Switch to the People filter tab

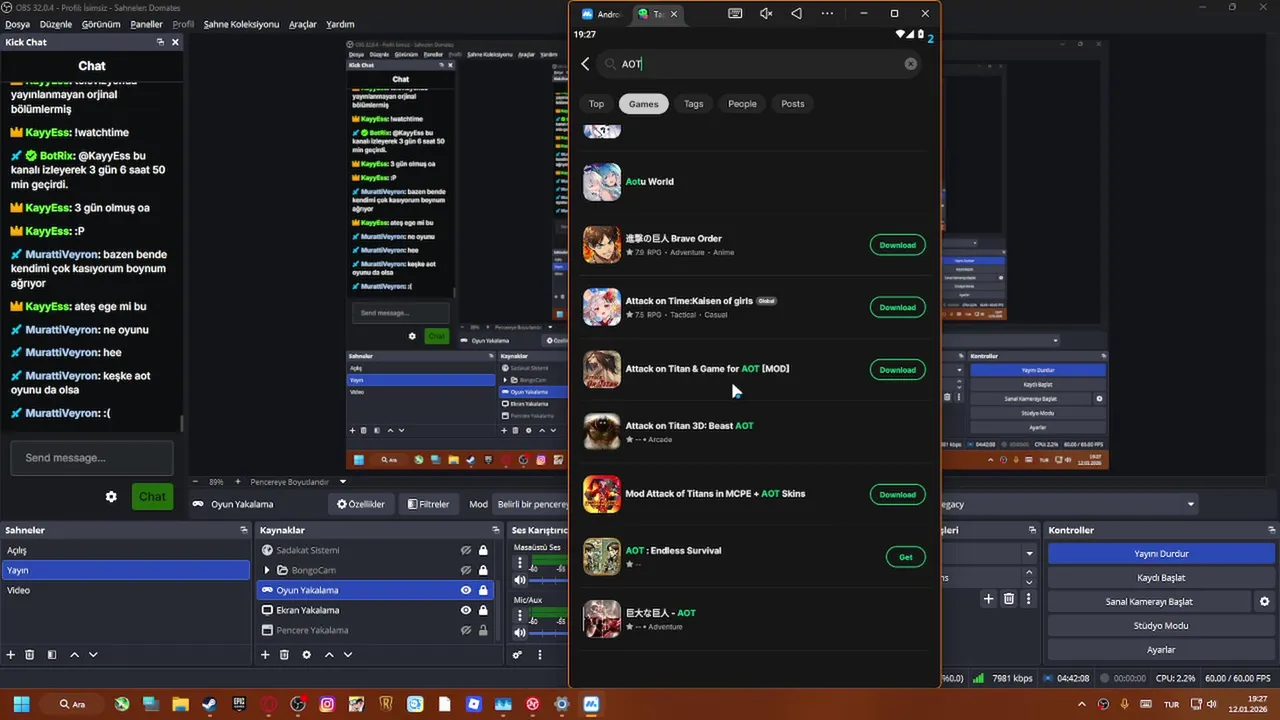point(742,104)
